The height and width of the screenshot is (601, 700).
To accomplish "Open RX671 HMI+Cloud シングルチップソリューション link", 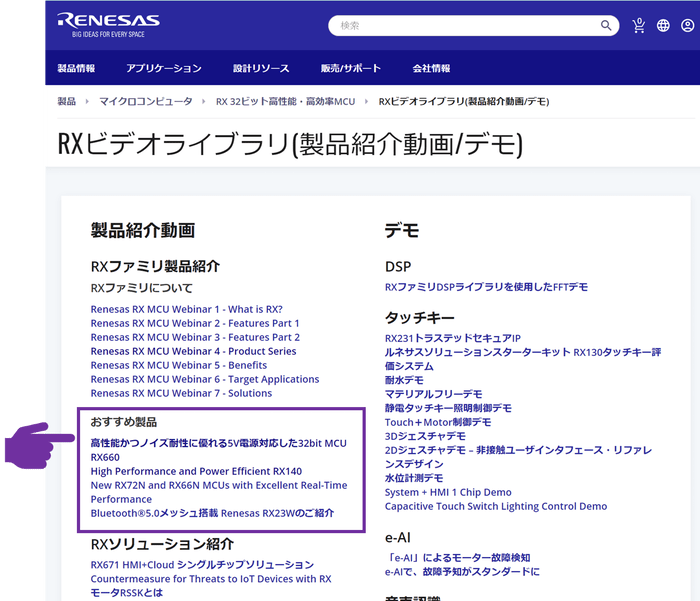I will (202, 565).
